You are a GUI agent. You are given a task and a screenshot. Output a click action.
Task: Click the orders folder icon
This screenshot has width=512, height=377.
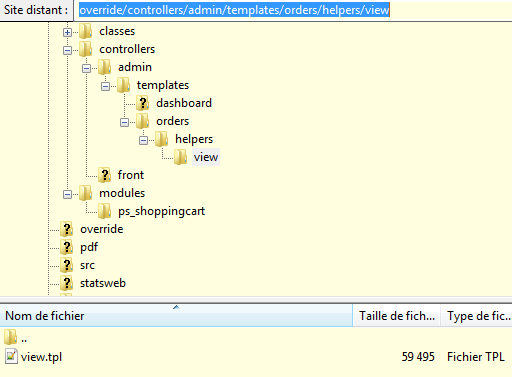tap(143, 121)
